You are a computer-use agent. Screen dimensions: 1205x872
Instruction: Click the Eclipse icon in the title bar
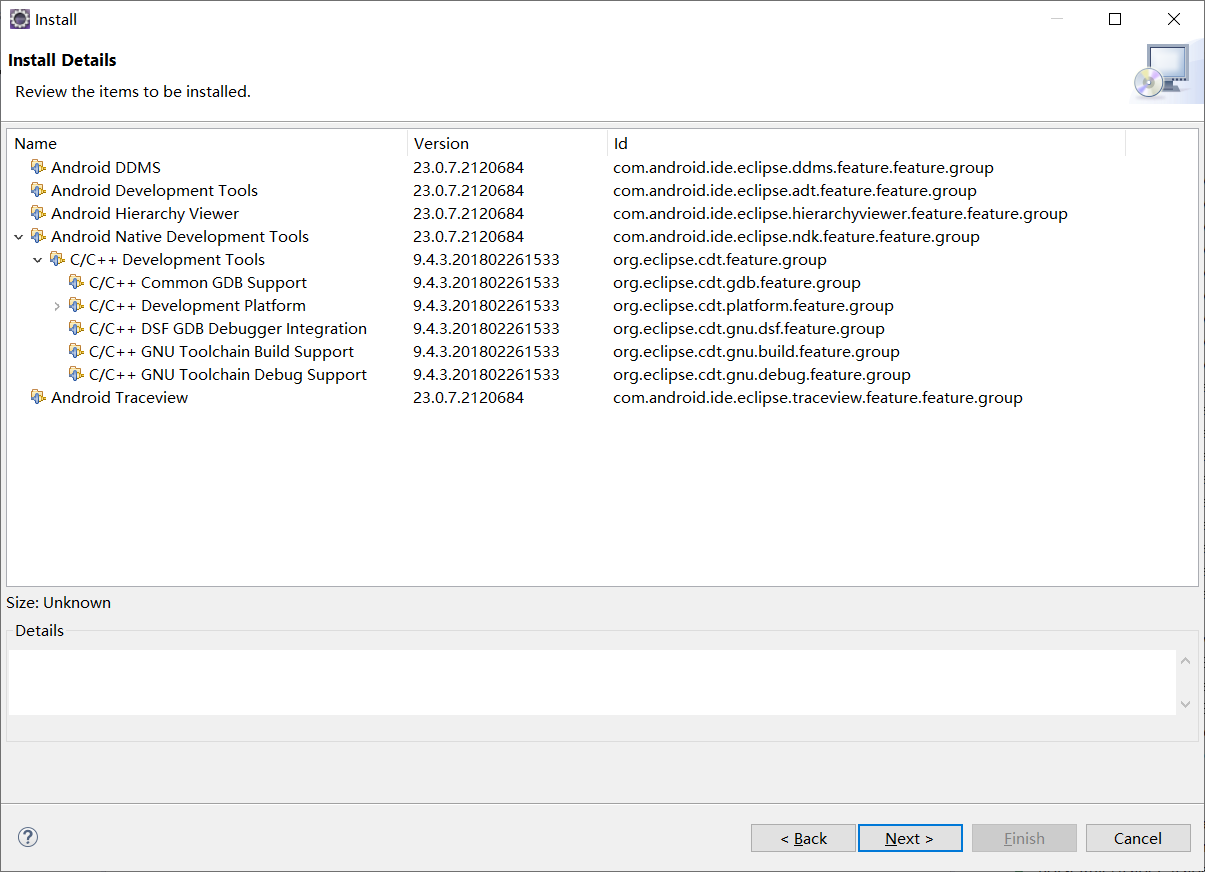pyautogui.click(x=19, y=19)
